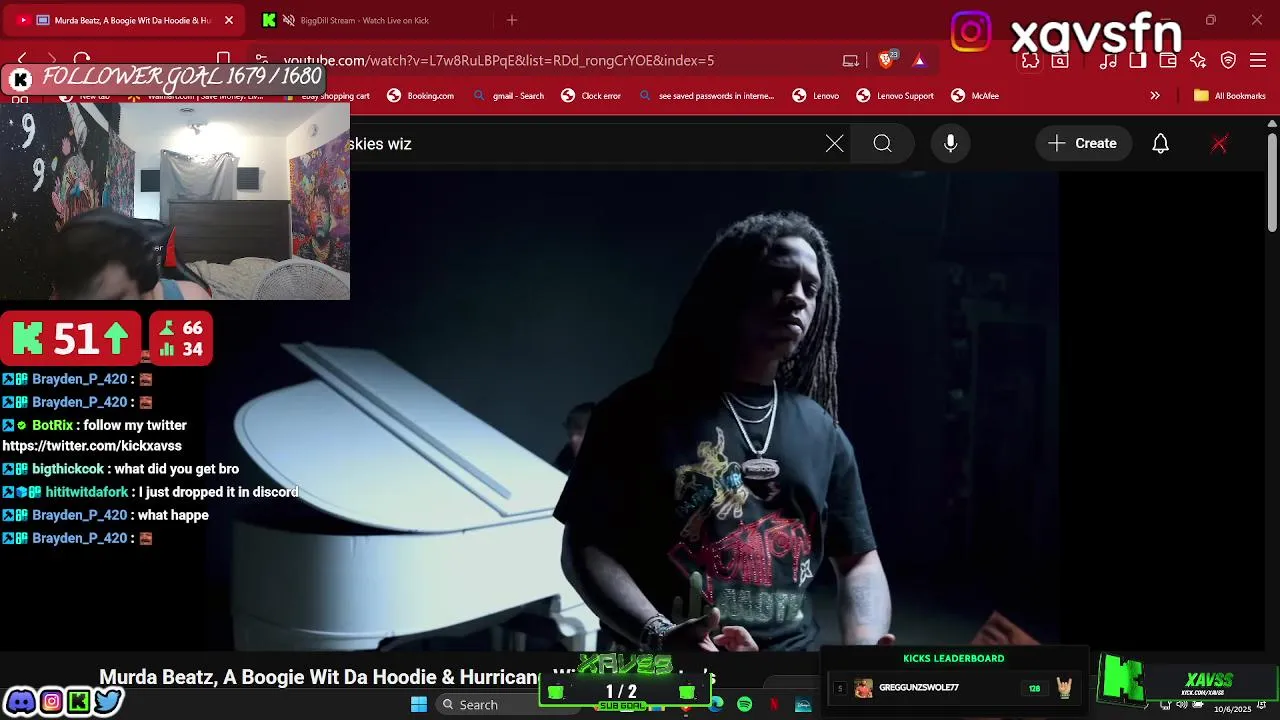Screen dimensions: 1280x720
Task: Click the YouTube magnifier search button
Action: [882, 144]
